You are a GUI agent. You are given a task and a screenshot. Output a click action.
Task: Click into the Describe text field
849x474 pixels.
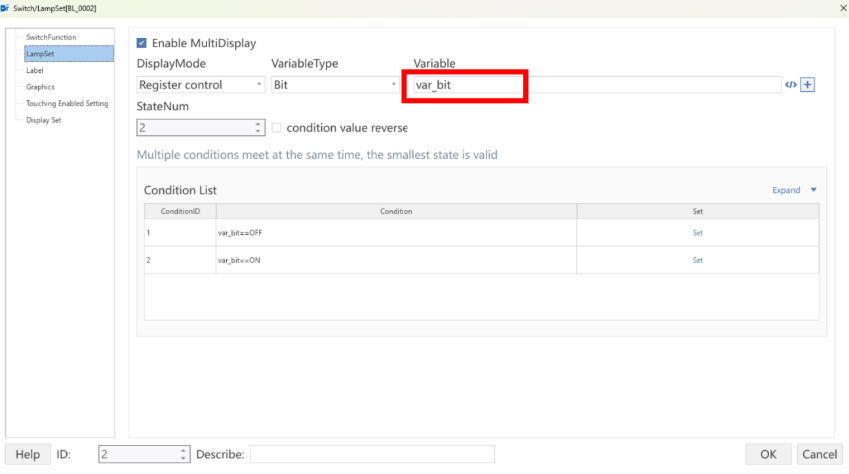pos(372,454)
